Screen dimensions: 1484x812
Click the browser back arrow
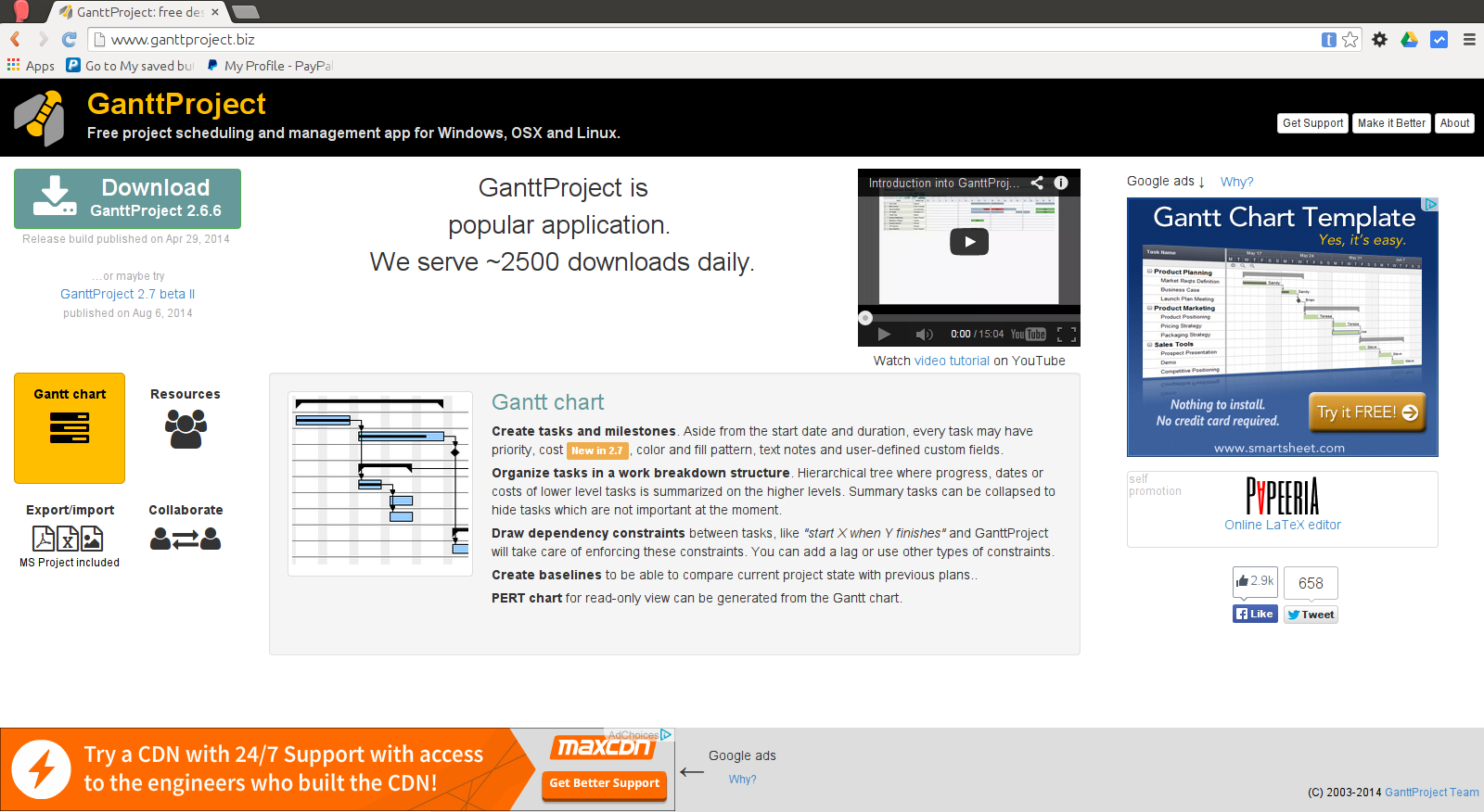(15, 39)
